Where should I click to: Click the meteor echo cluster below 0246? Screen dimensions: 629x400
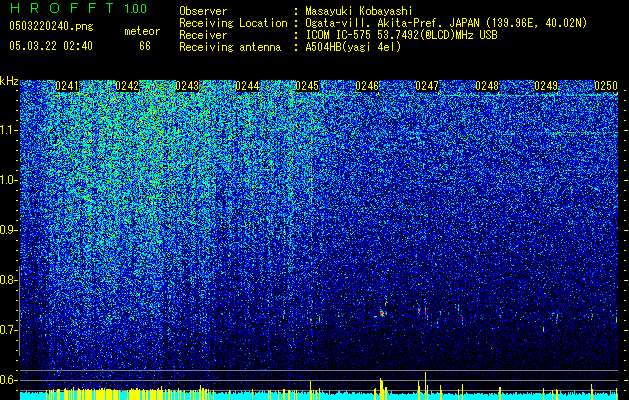(x=382, y=311)
